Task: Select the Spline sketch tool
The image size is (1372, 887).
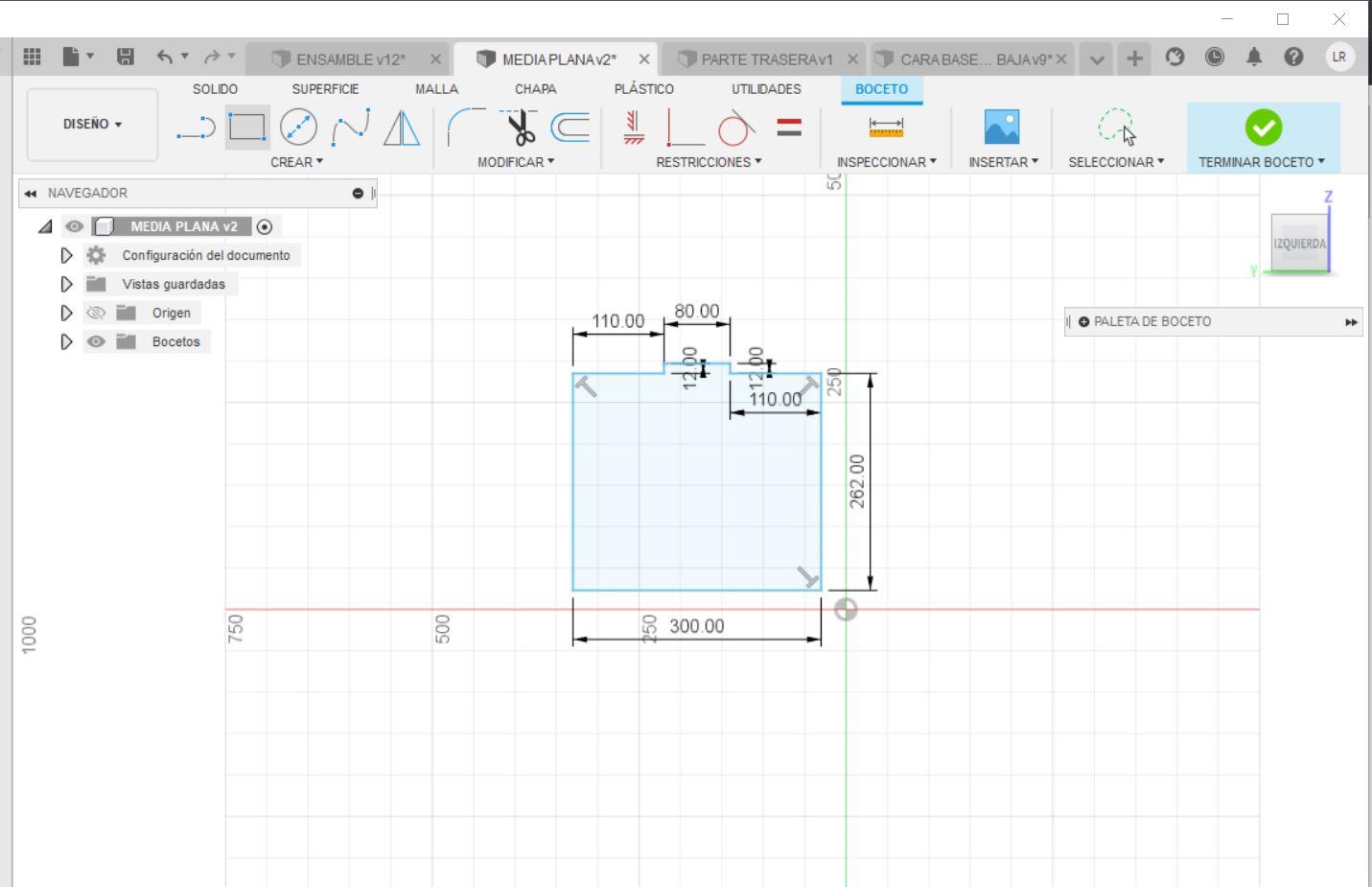Action: tap(350, 128)
